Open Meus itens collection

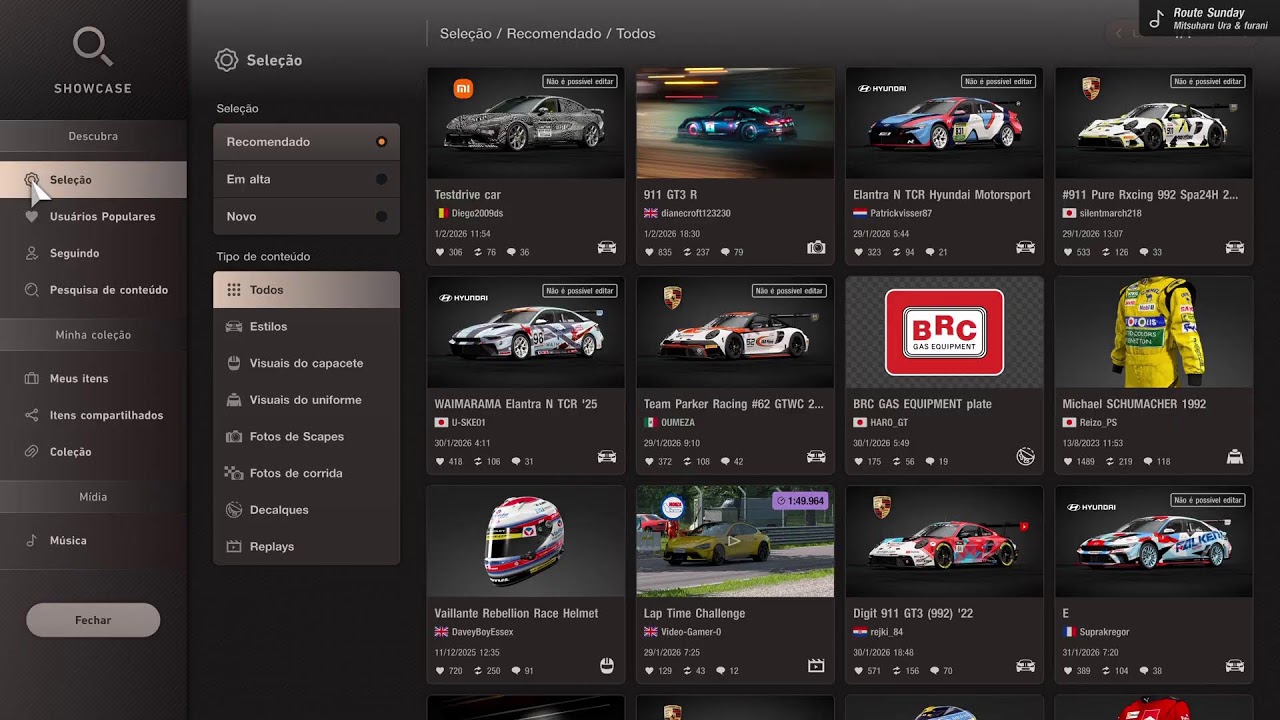tap(93, 378)
